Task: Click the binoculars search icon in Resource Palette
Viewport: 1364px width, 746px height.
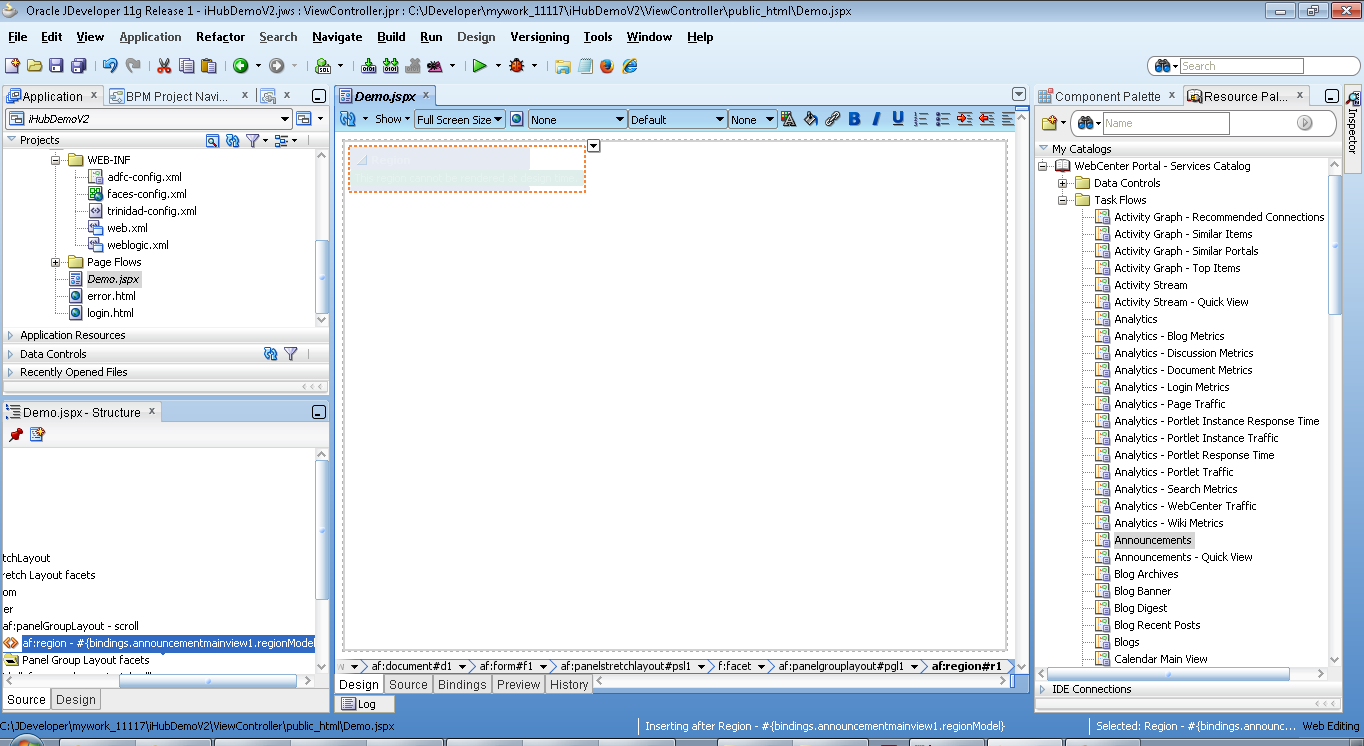Action: tap(1086, 123)
